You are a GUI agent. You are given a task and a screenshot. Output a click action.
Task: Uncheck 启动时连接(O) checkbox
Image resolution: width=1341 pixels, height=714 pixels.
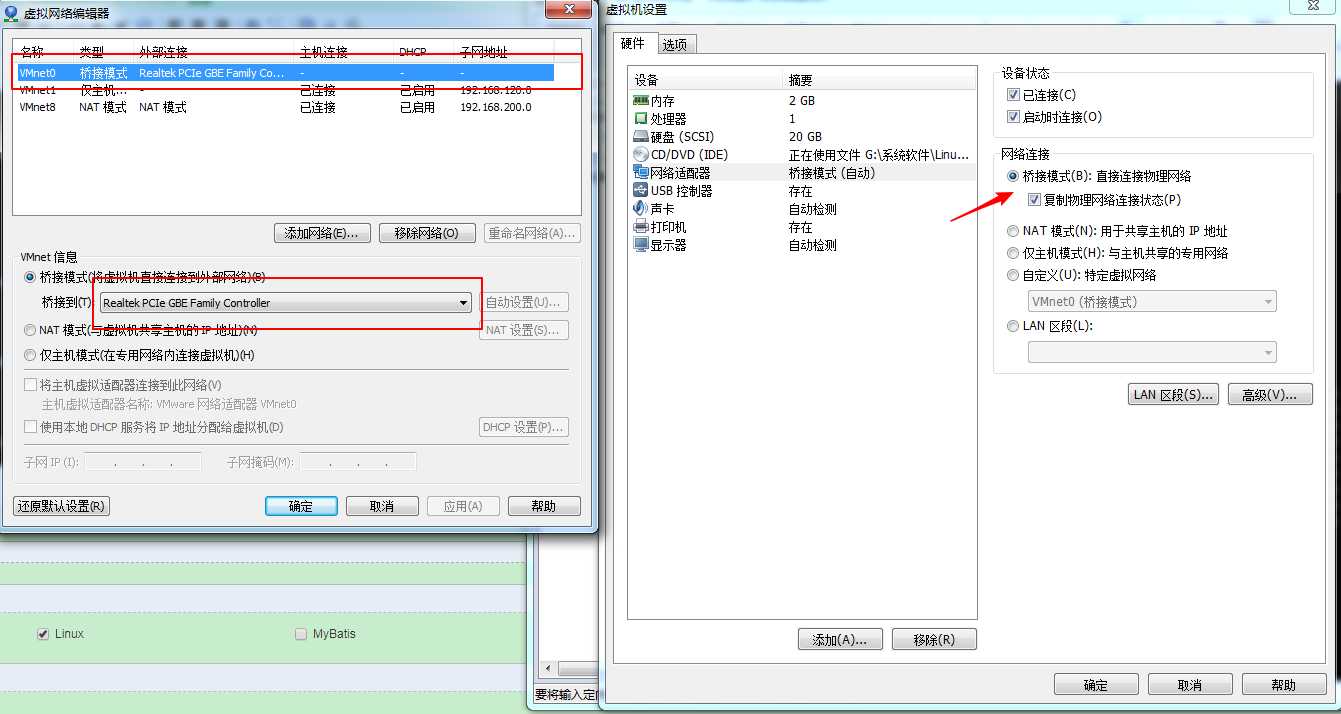click(x=1013, y=117)
